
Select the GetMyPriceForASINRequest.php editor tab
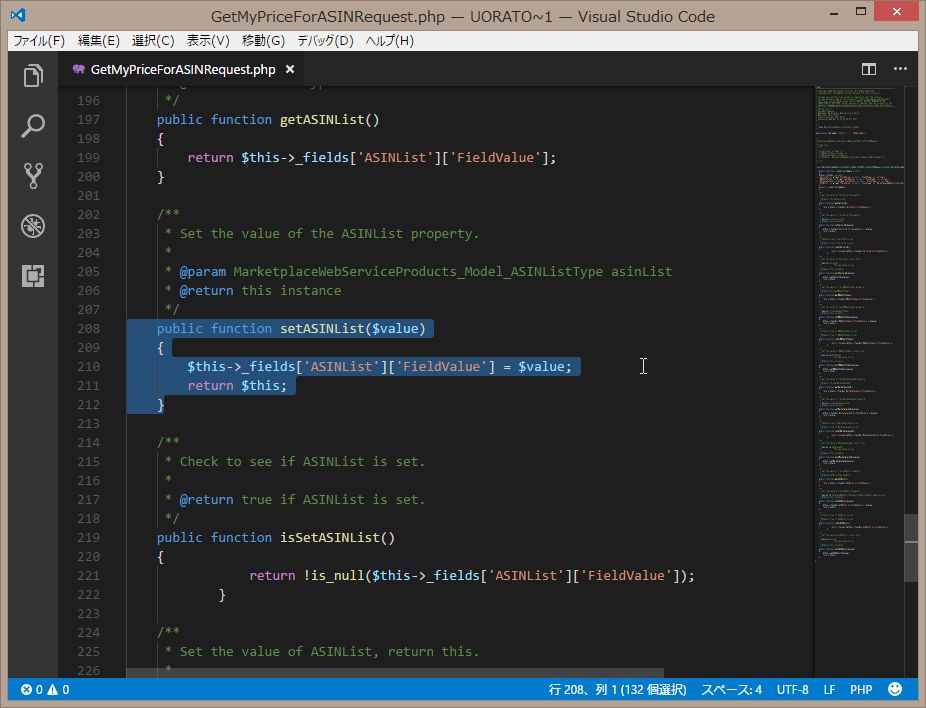pos(183,69)
